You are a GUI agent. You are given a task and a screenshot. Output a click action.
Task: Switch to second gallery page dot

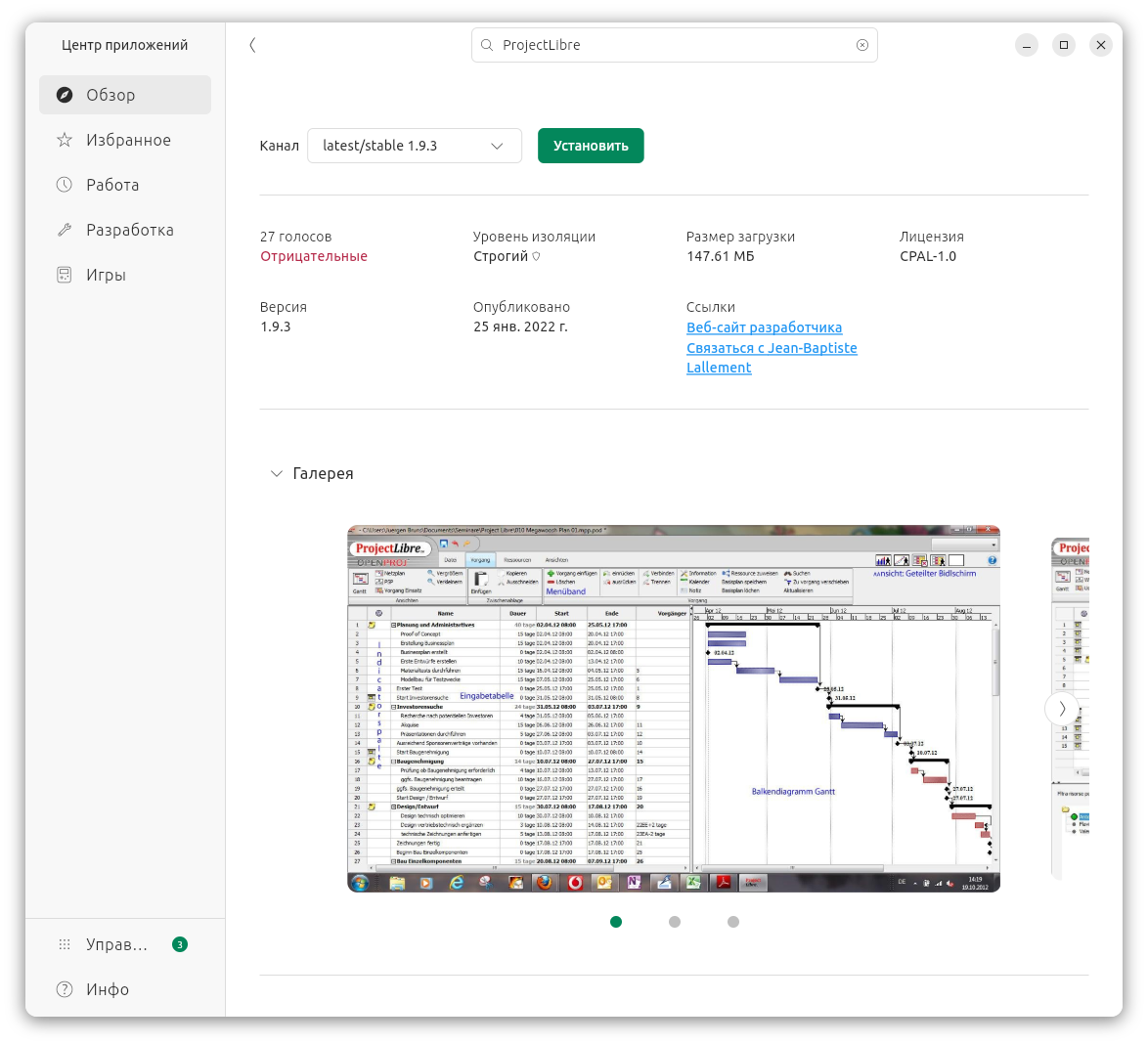pos(675,922)
